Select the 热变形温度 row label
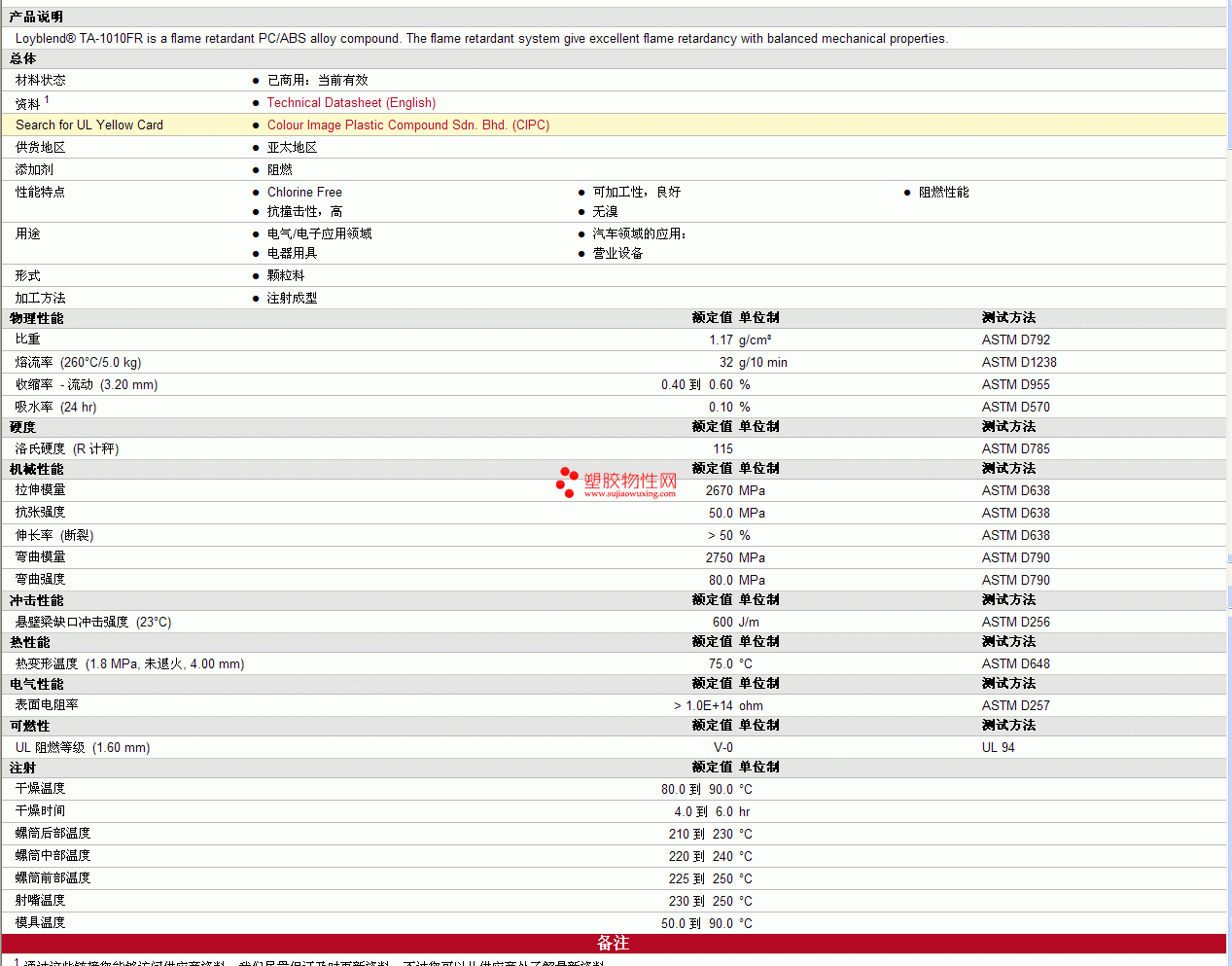The height and width of the screenshot is (966, 1232). (x=130, y=663)
